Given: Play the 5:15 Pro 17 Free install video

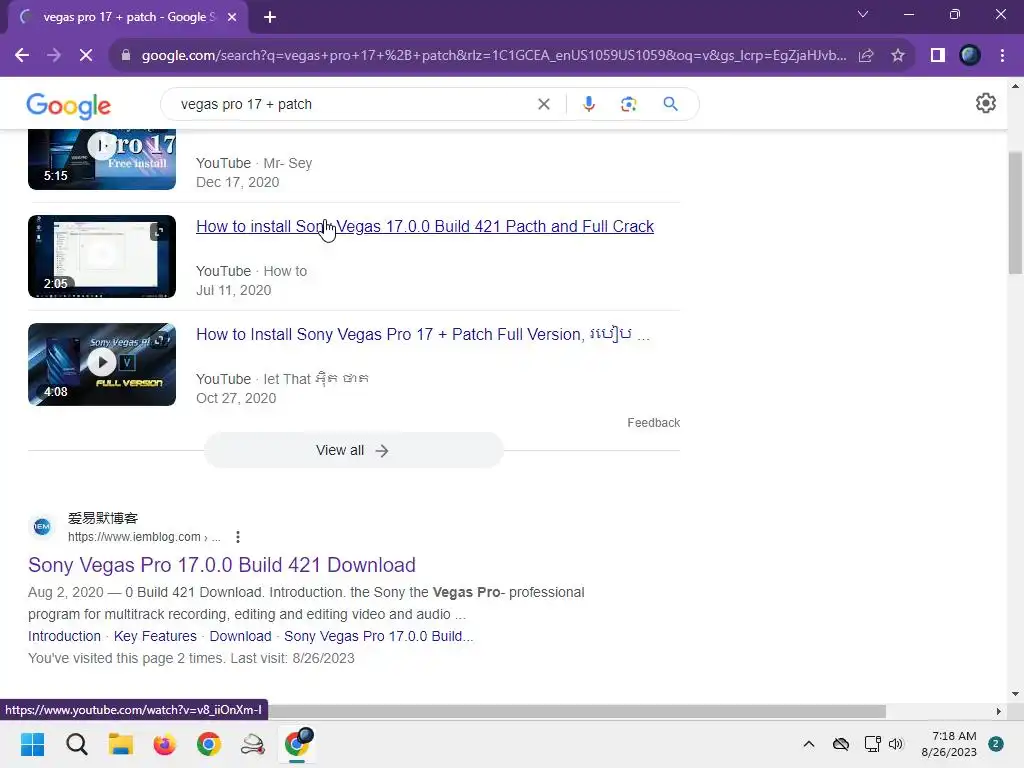Looking at the screenshot, I should (x=102, y=159).
